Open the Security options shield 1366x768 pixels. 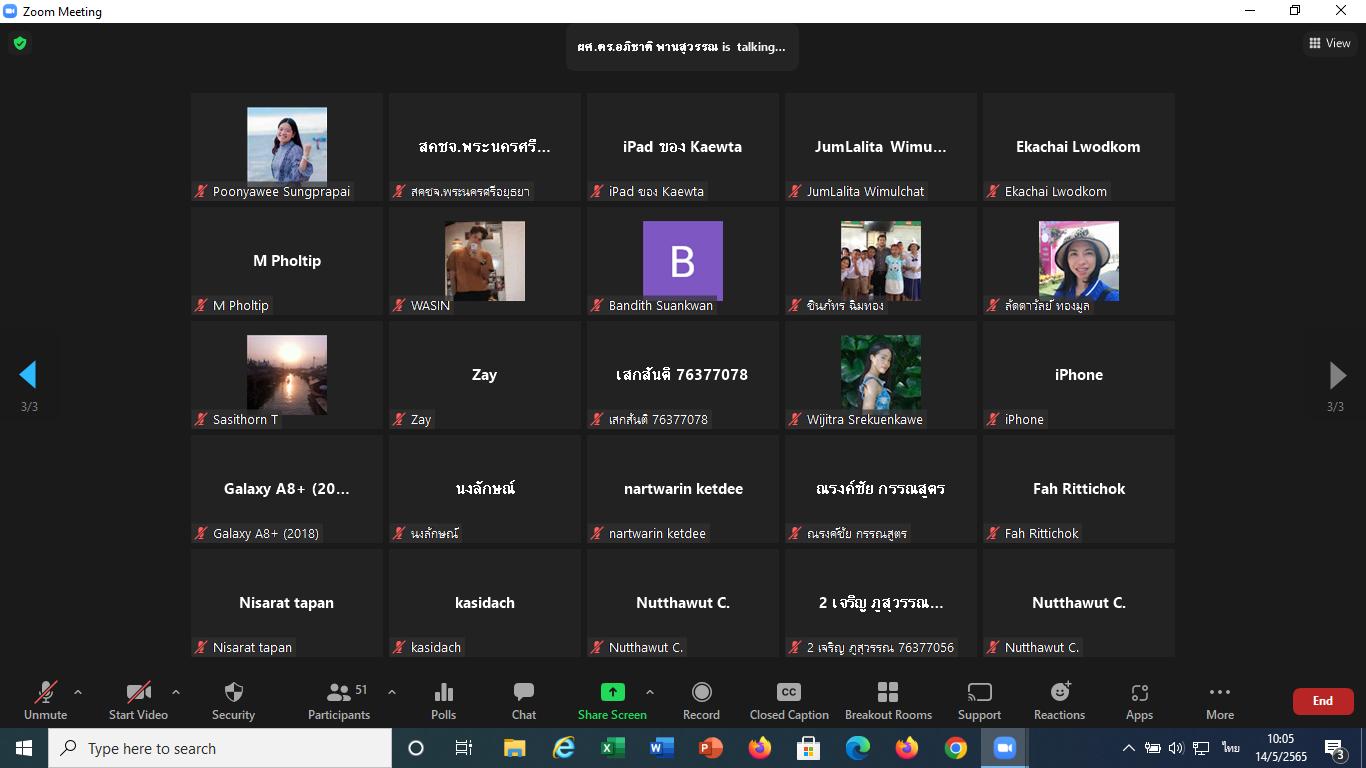tap(233, 700)
